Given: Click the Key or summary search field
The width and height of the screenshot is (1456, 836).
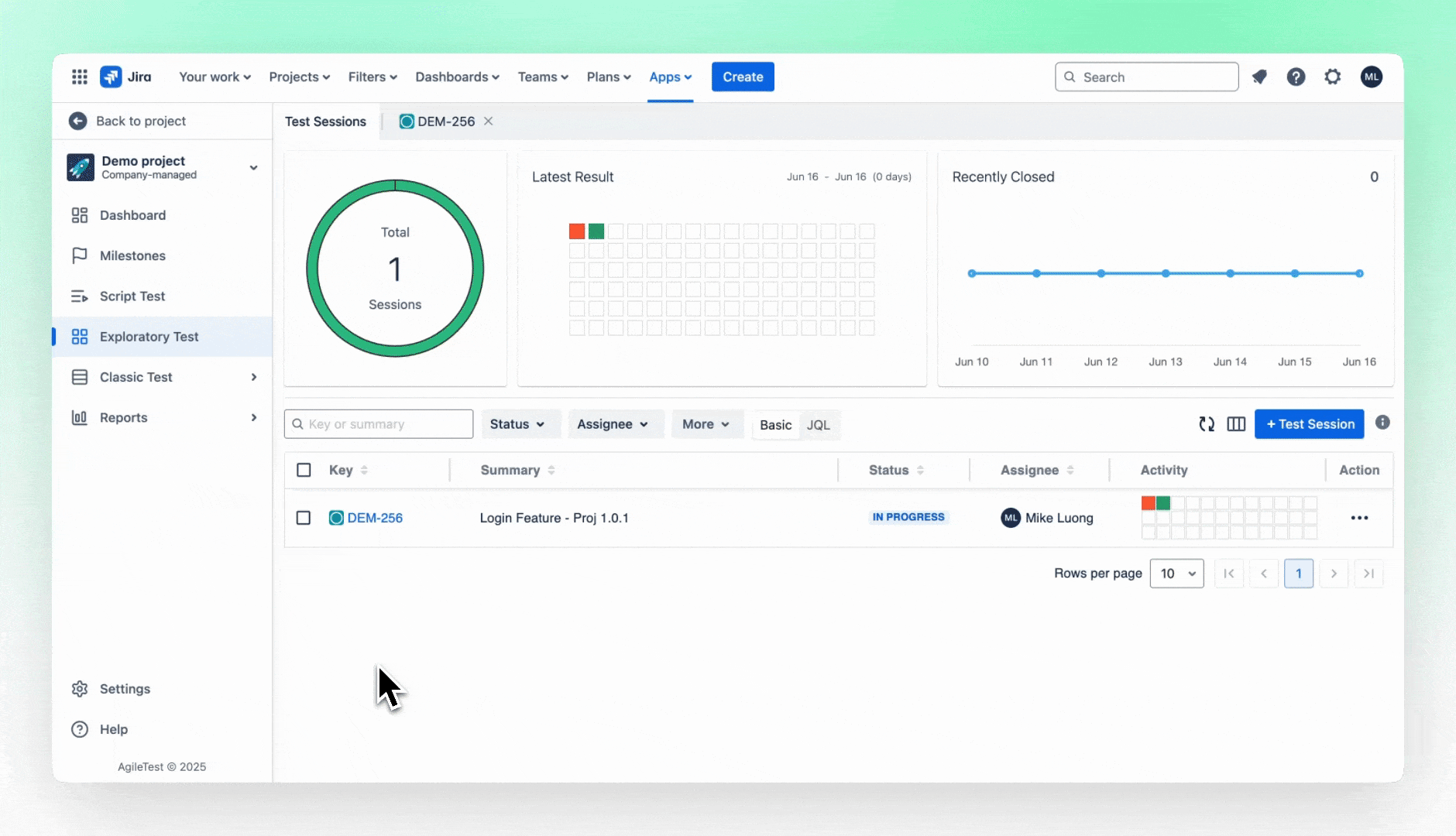Looking at the screenshot, I should click(378, 424).
